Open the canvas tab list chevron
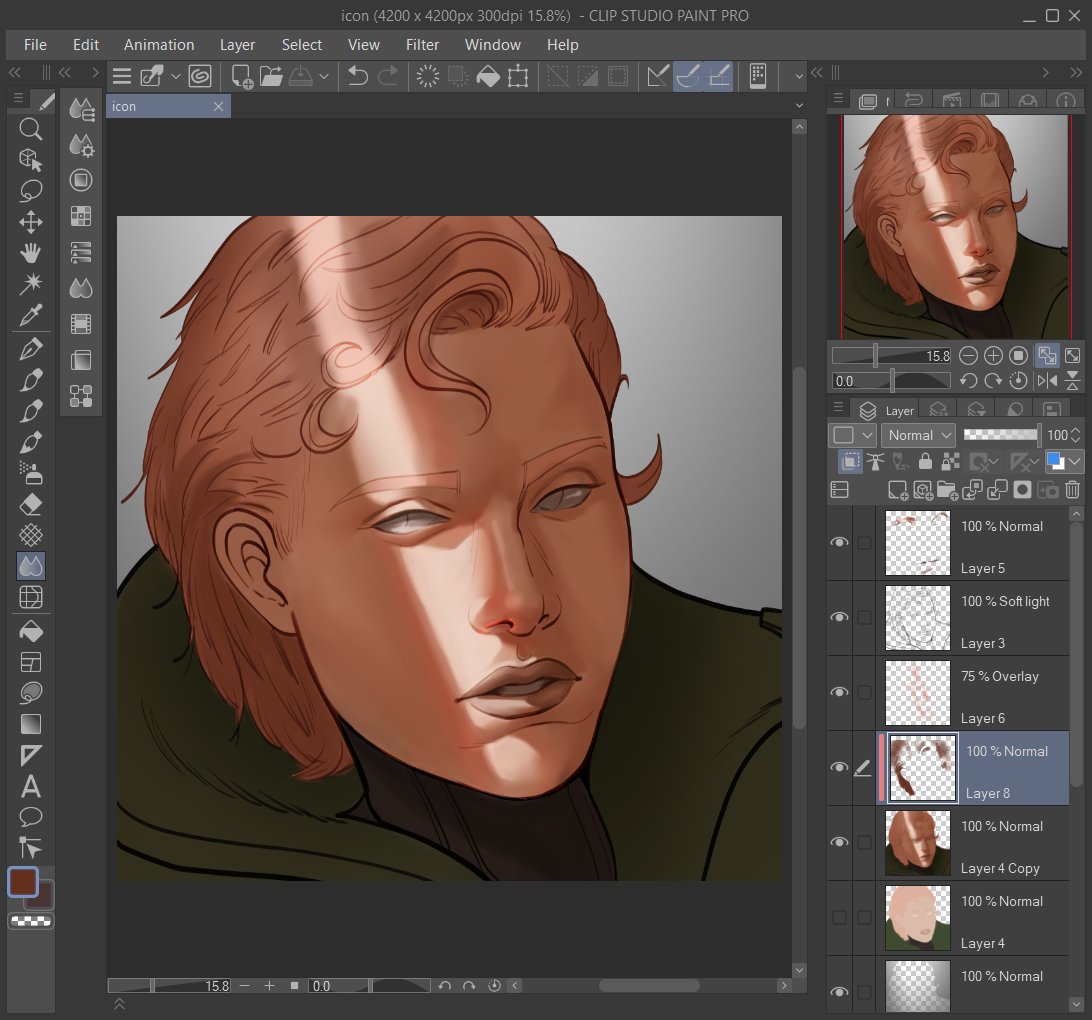The image size is (1092, 1020). click(800, 105)
